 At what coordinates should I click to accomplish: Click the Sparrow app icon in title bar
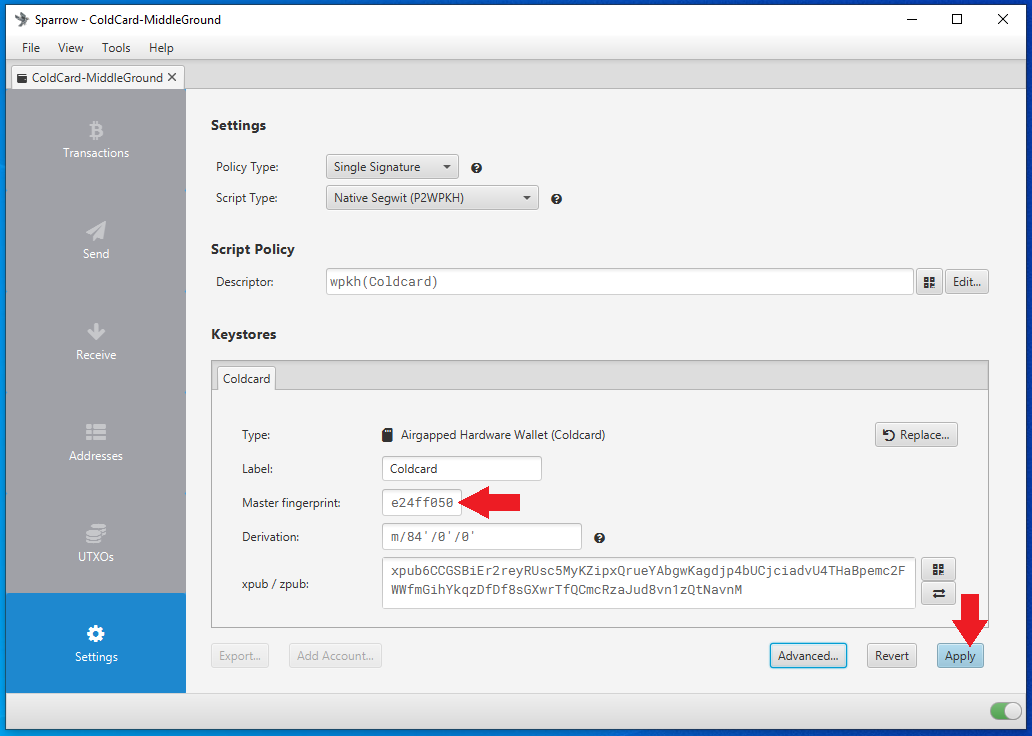(x=22, y=19)
